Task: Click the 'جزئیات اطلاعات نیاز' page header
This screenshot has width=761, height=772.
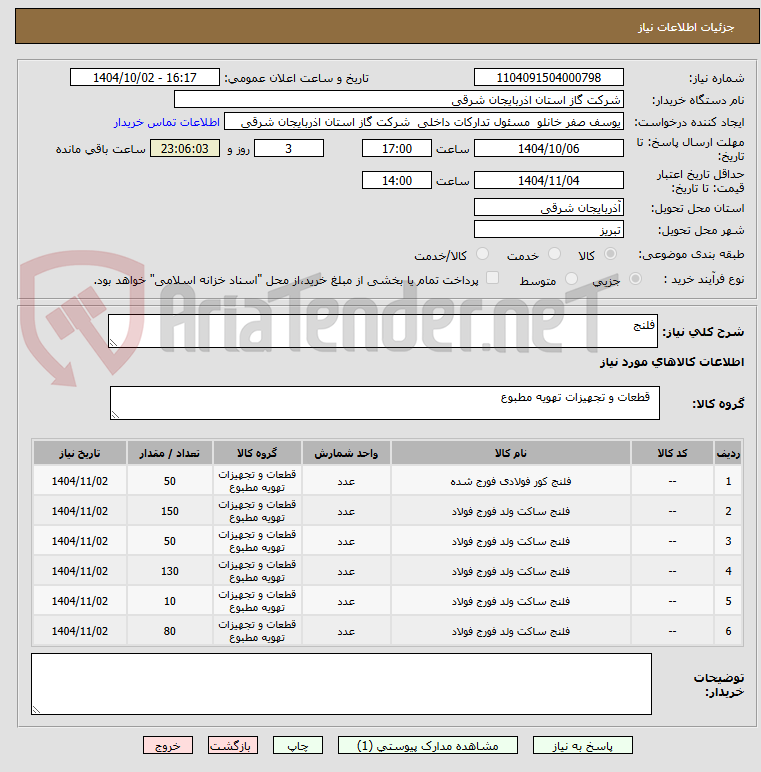Action: (x=686, y=27)
